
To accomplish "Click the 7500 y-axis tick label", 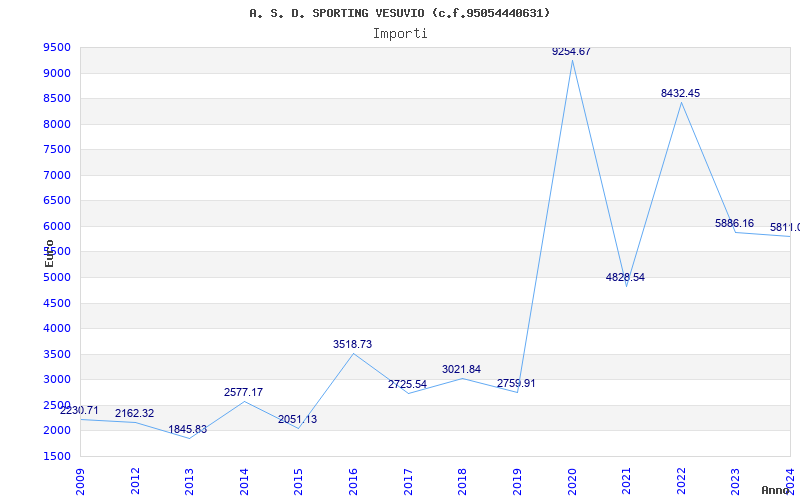I will point(57,149).
